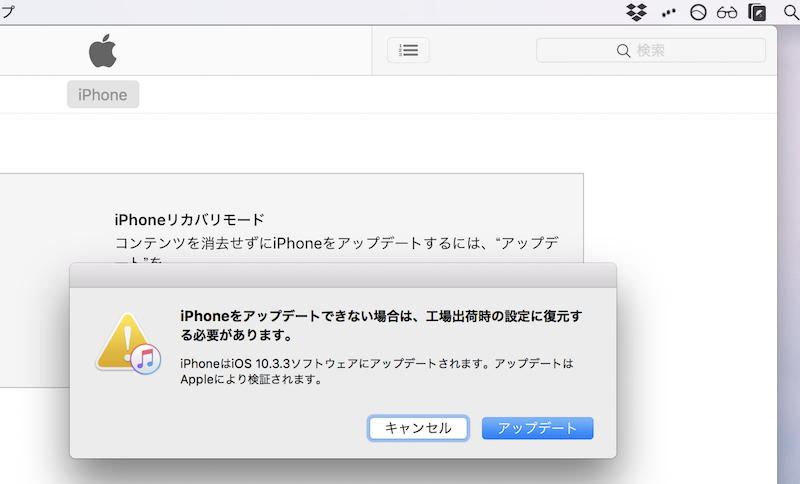The height and width of the screenshot is (484, 800).
Task: Click the circular arc menu bar icon
Action: [x=699, y=13]
